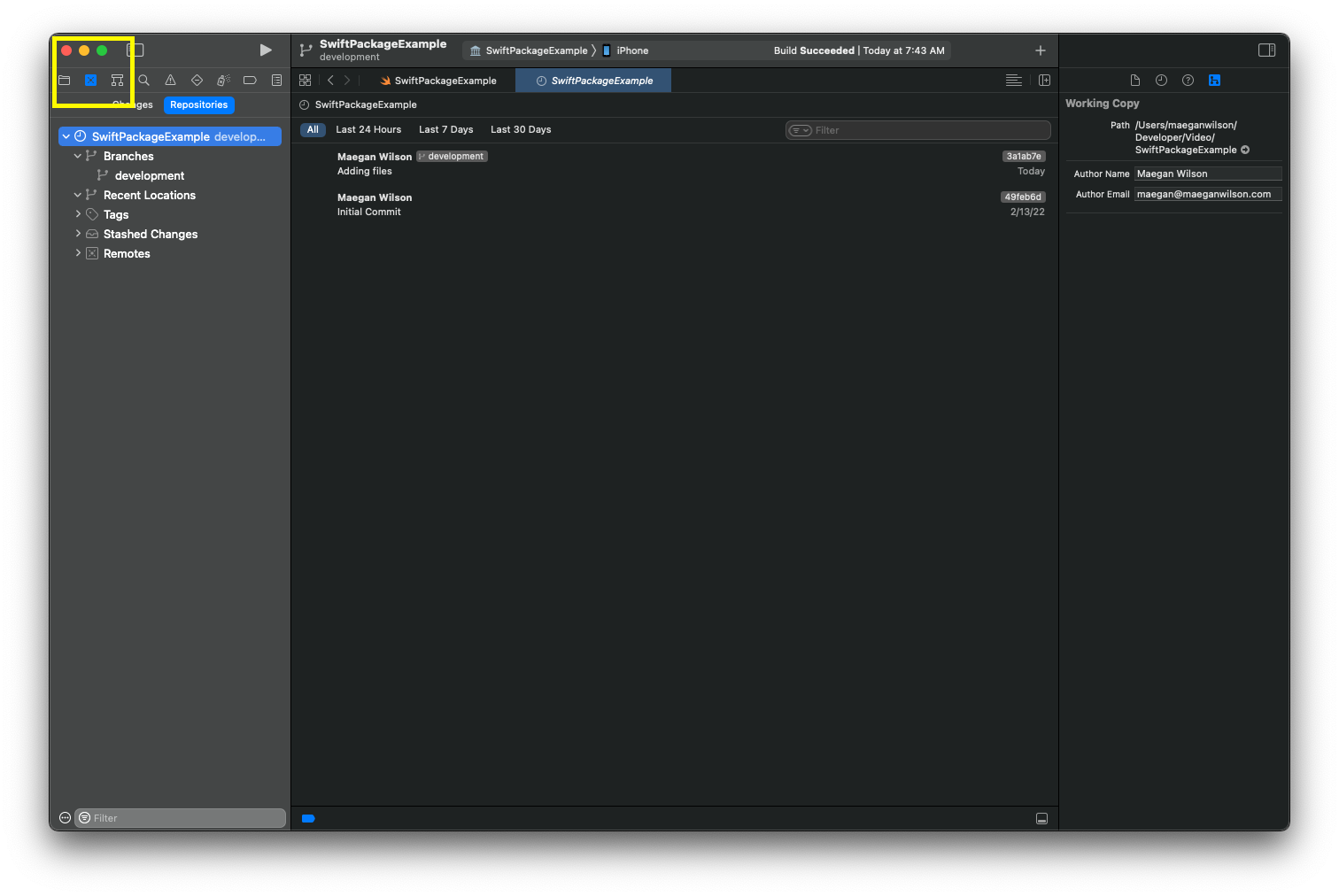
Task: Go forward with the right arrow
Action: click(347, 81)
